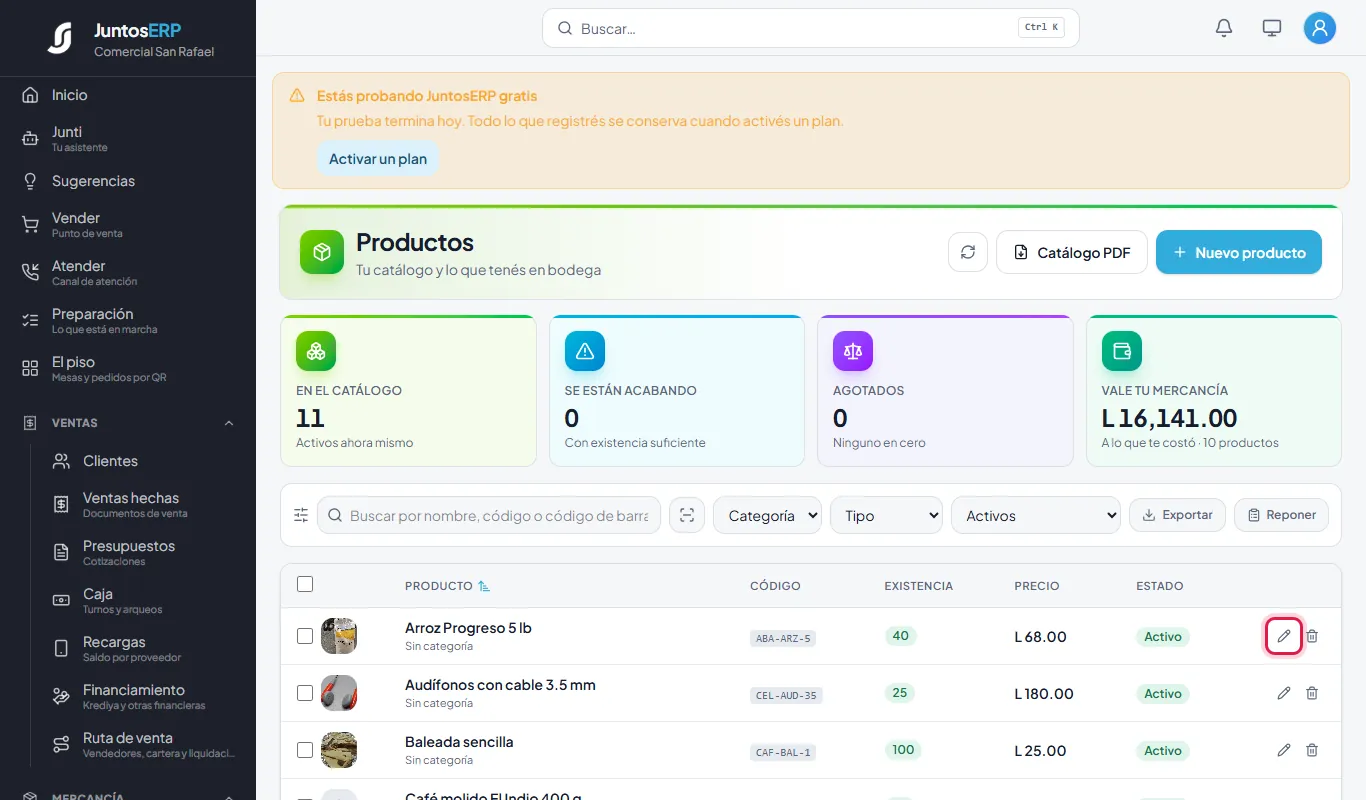Open the notifications bell icon
The image size is (1366, 800).
(1224, 28)
